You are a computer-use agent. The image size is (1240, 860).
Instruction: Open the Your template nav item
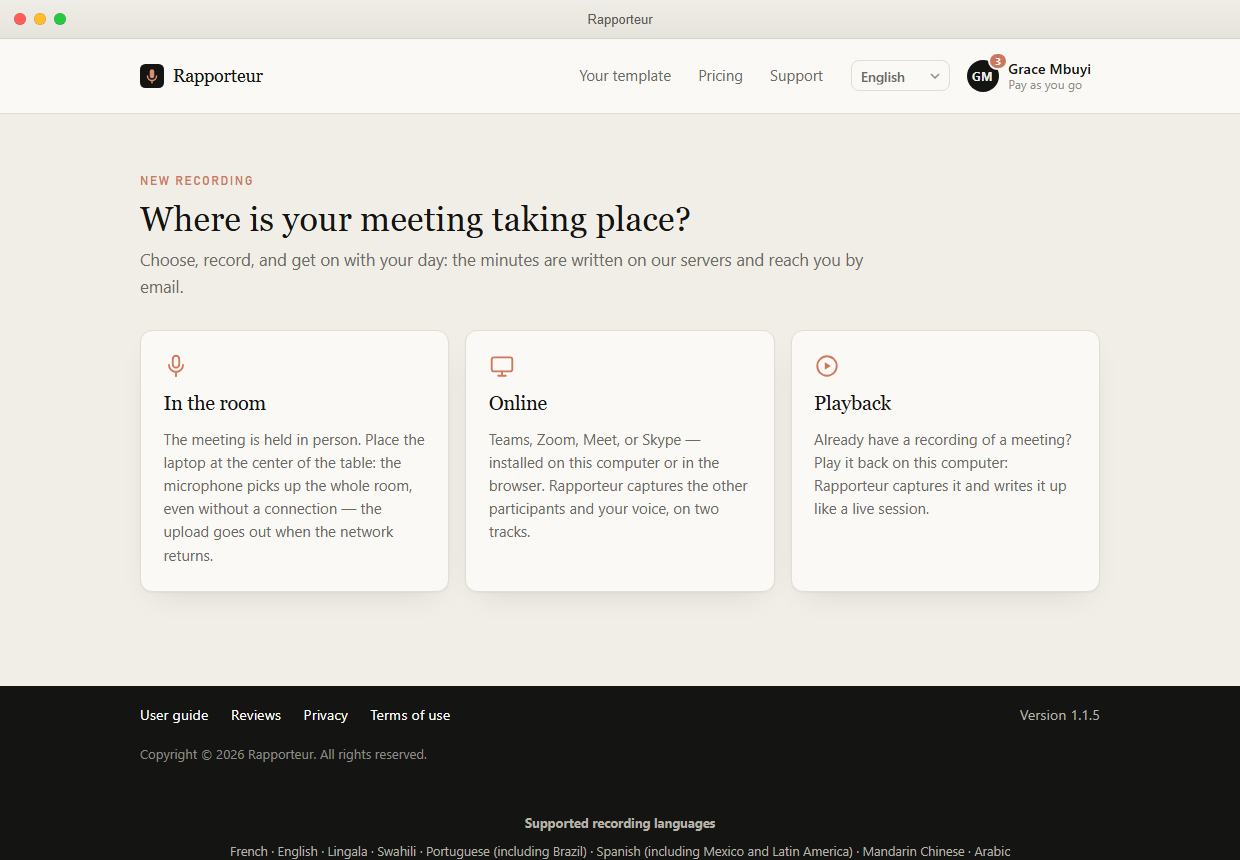[625, 76]
